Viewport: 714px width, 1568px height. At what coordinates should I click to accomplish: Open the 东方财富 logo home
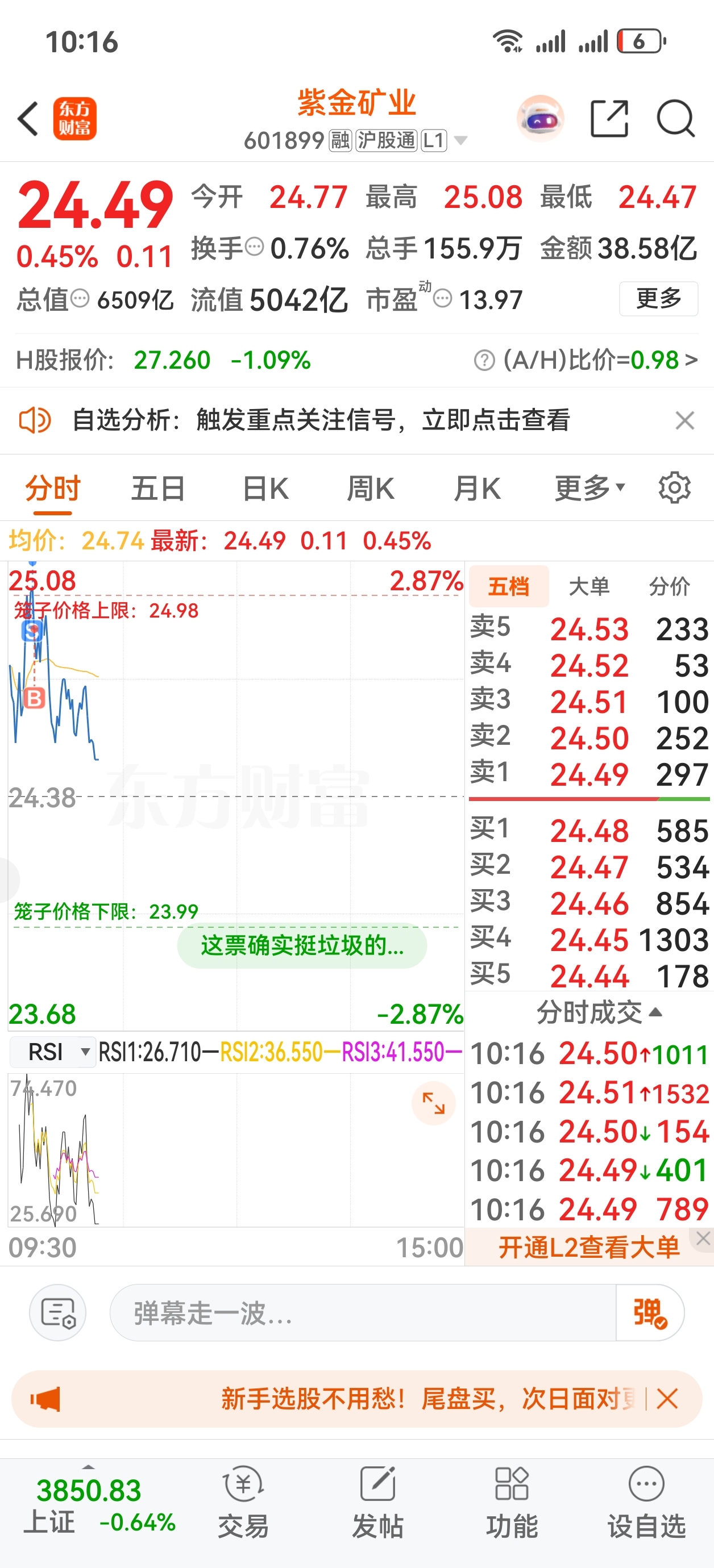tap(74, 118)
